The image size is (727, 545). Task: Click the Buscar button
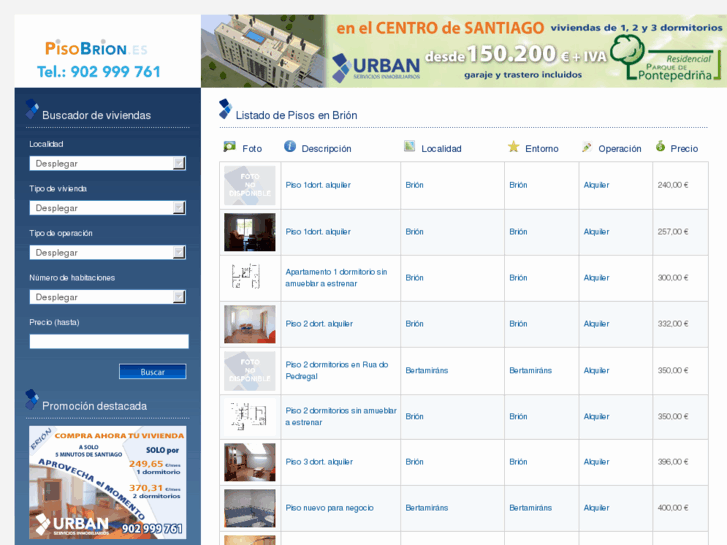tap(153, 372)
